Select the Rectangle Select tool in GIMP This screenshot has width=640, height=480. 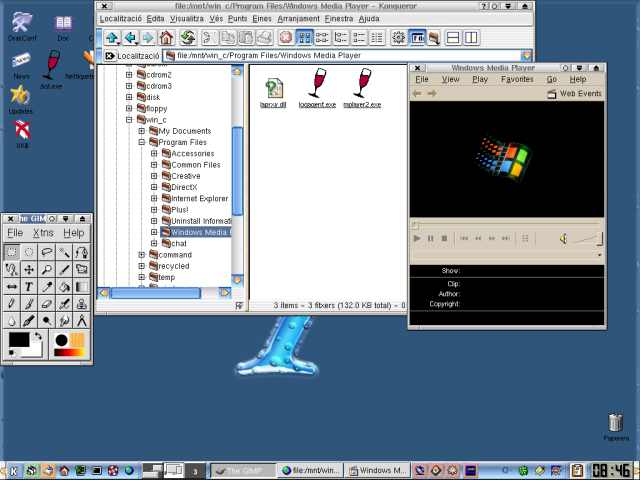pos(12,252)
